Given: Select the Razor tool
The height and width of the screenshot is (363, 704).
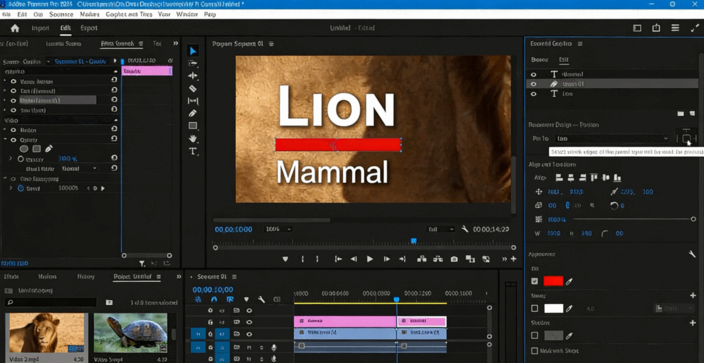Looking at the screenshot, I should tap(193, 88).
